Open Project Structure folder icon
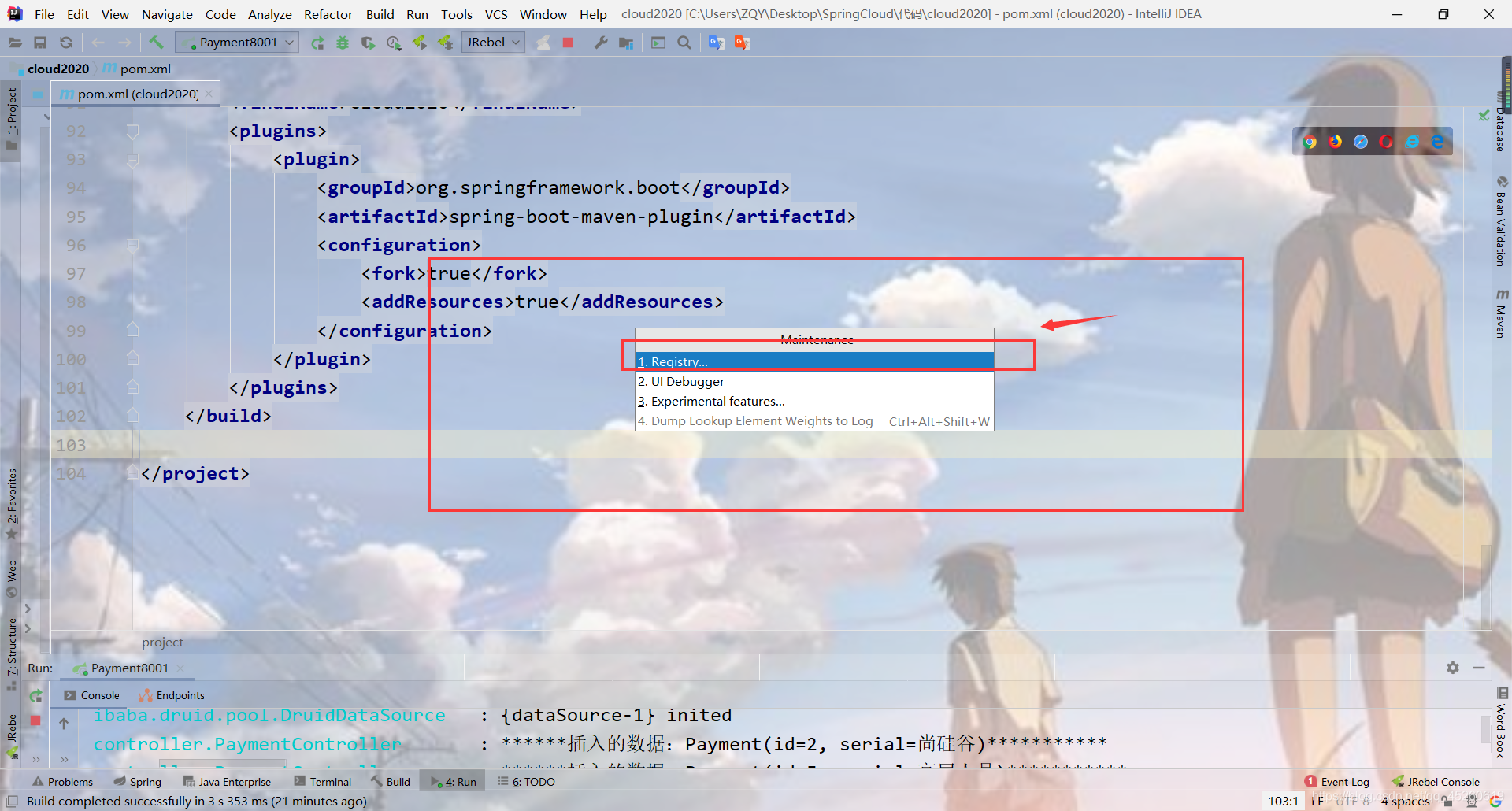The height and width of the screenshot is (811, 1512). (x=626, y=43)
